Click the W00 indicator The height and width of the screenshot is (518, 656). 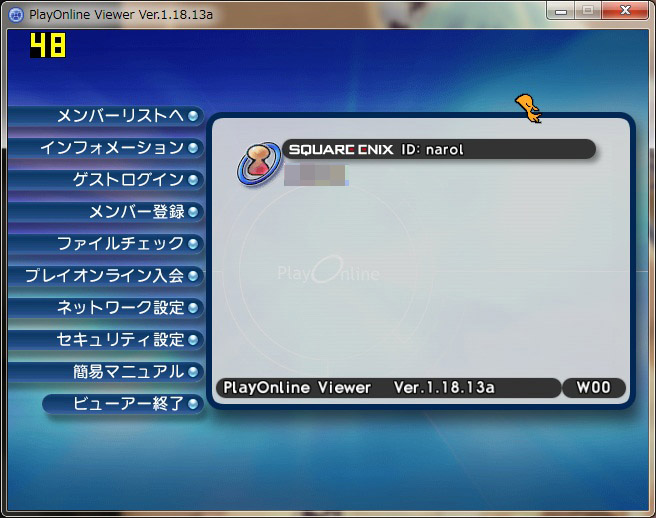tap(594, 388)
